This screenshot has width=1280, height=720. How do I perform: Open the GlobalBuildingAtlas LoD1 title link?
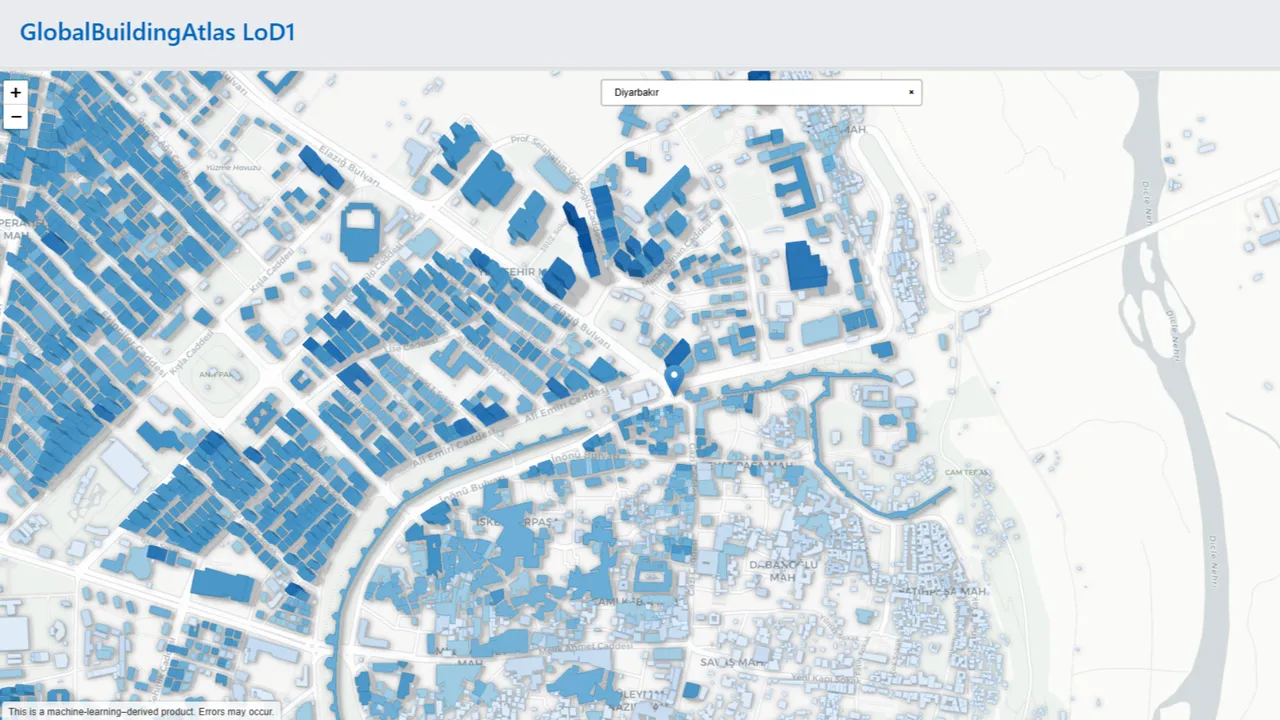click(x=157, y=32)
